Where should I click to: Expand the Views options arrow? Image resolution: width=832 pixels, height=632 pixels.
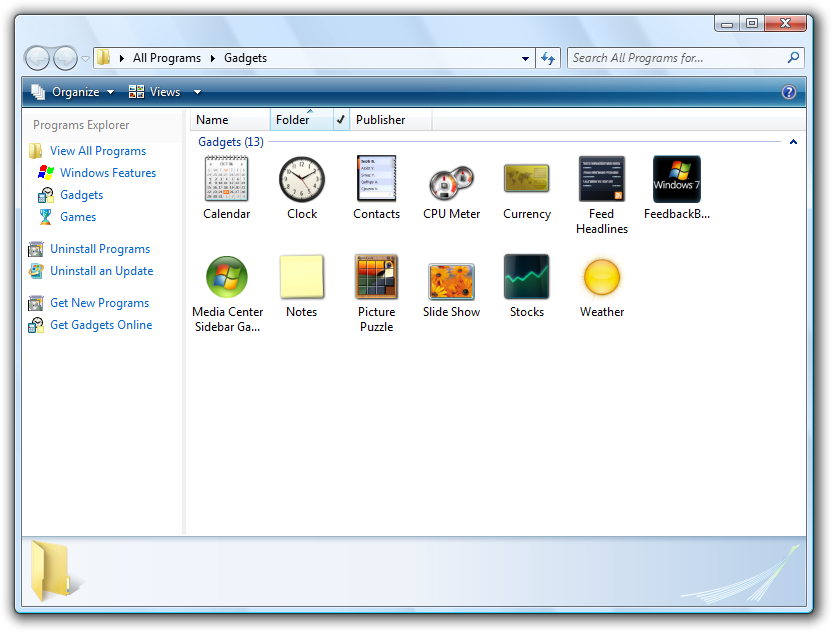click(x=197, y=92)
